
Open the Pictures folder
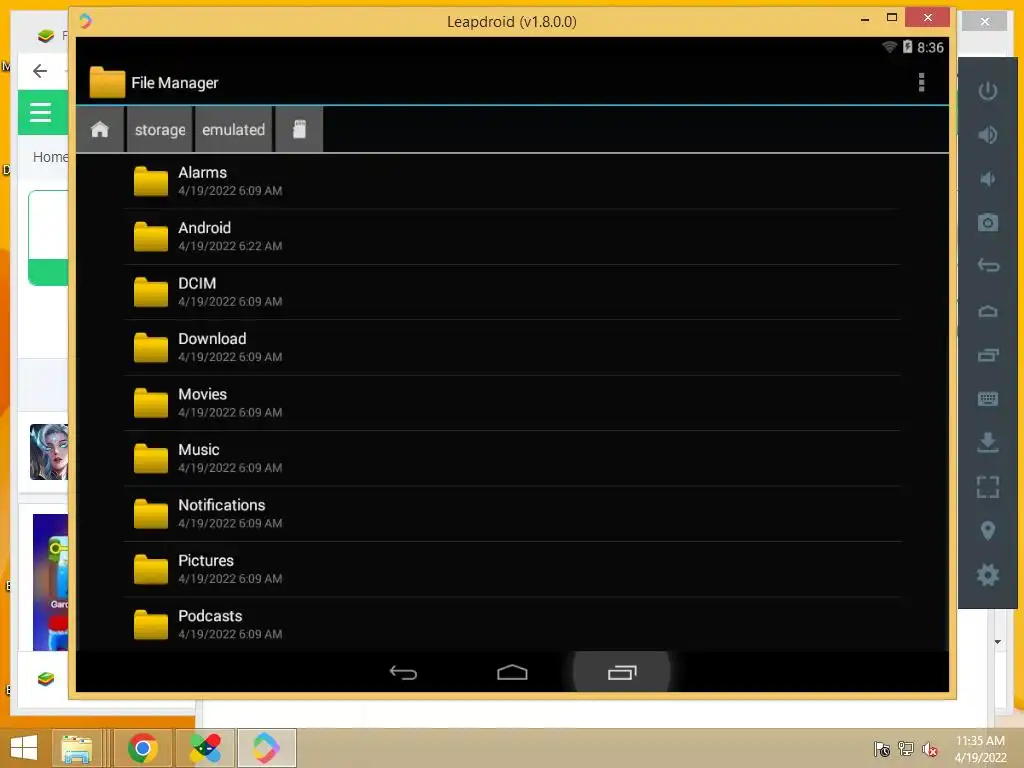point(513,569)
